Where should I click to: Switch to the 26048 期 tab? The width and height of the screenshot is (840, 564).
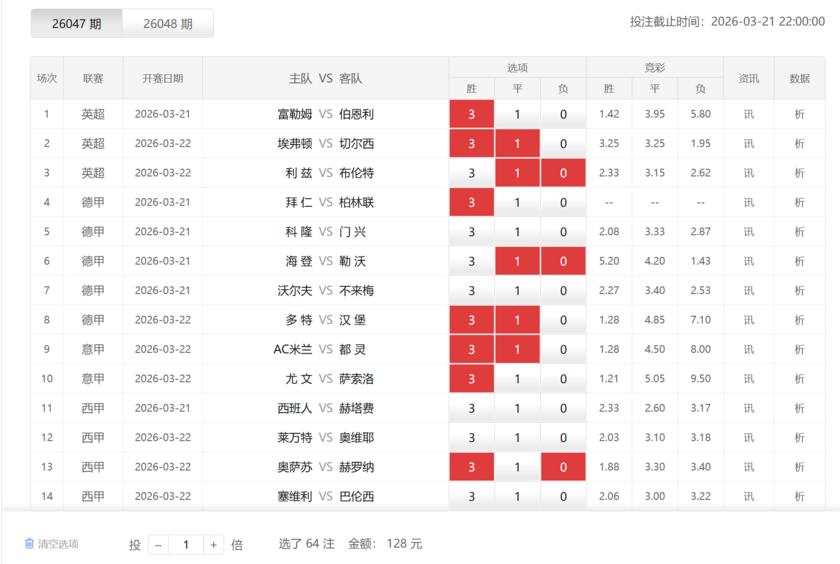click(x=168, y=24)
